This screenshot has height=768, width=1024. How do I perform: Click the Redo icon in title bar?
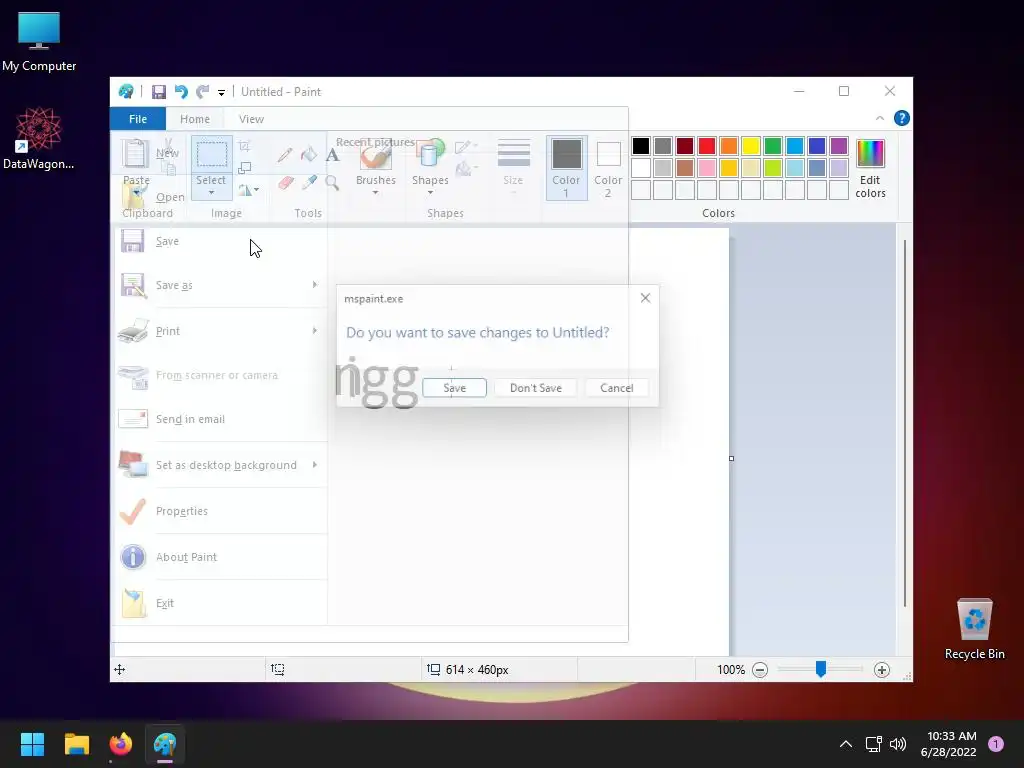click(x=203, y=92)
